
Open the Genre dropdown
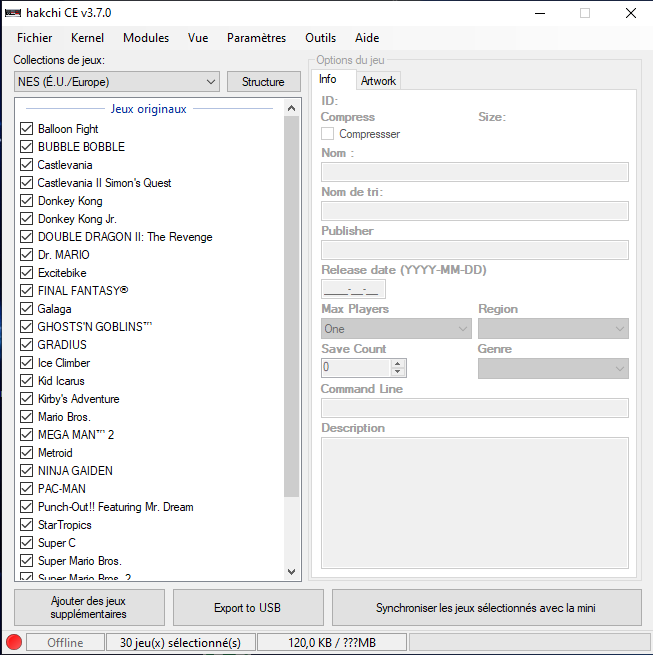[x=552, y=369]
